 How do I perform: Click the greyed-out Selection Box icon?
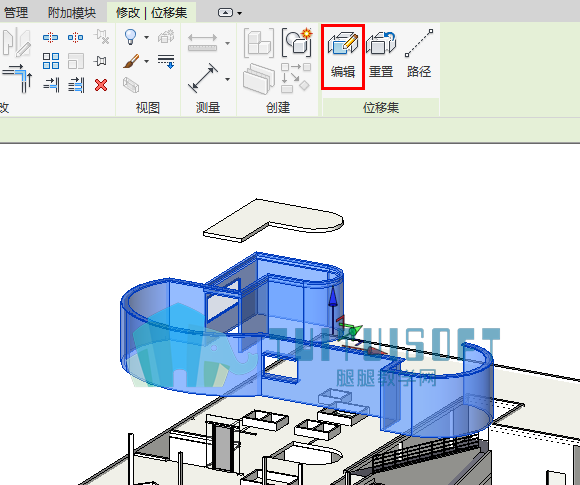131,85
